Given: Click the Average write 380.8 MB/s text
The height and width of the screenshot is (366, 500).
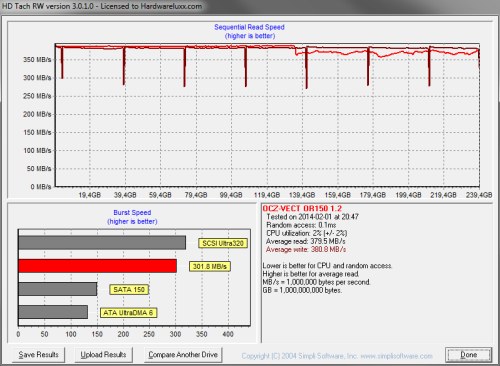Looking at the screenshot, I should pyautogui.click(x=306, y=249).
